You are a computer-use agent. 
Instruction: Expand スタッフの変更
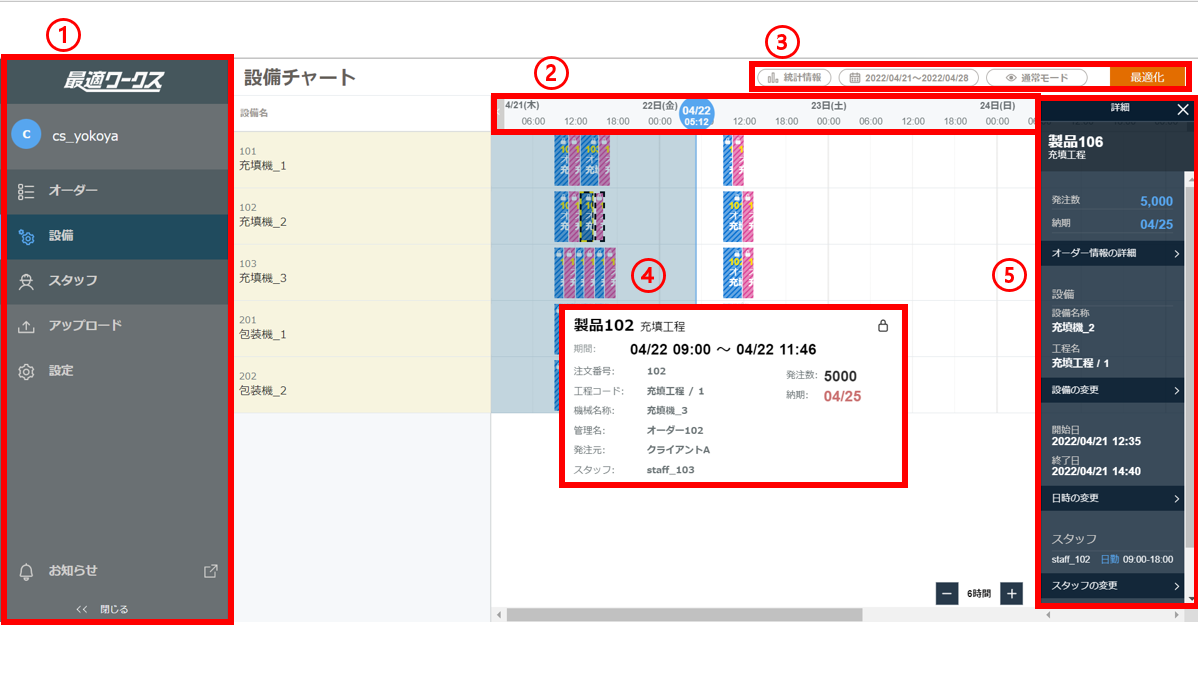[x=1112, y=586]
